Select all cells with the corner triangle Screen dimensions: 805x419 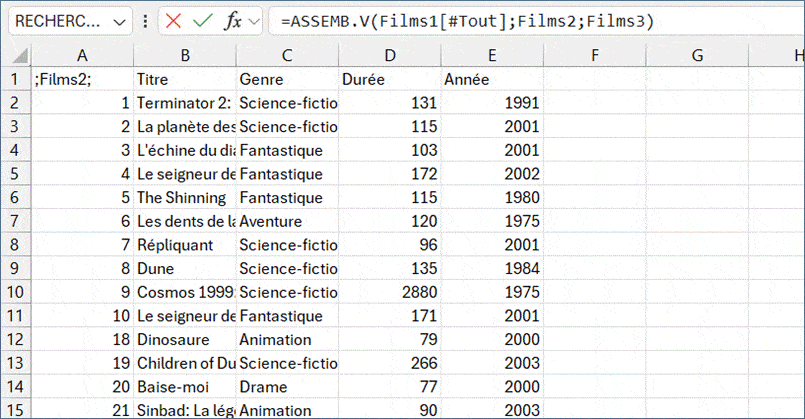pyautogui.click(x=19, y=55)
